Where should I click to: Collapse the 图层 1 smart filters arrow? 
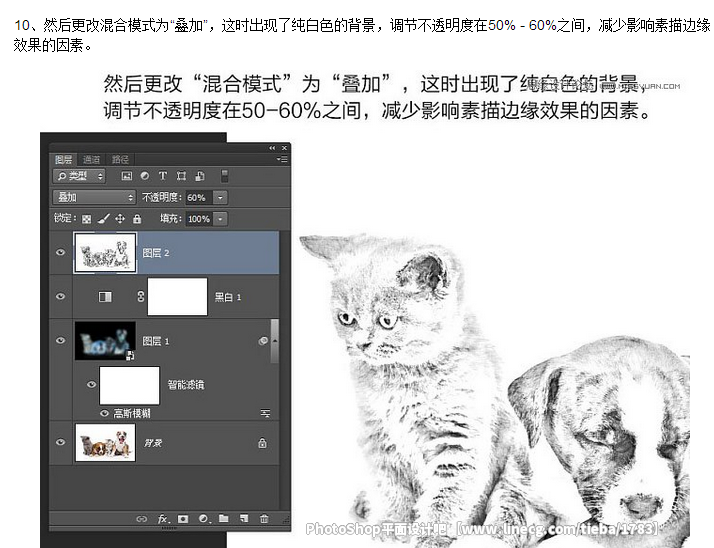pos(275,341)
